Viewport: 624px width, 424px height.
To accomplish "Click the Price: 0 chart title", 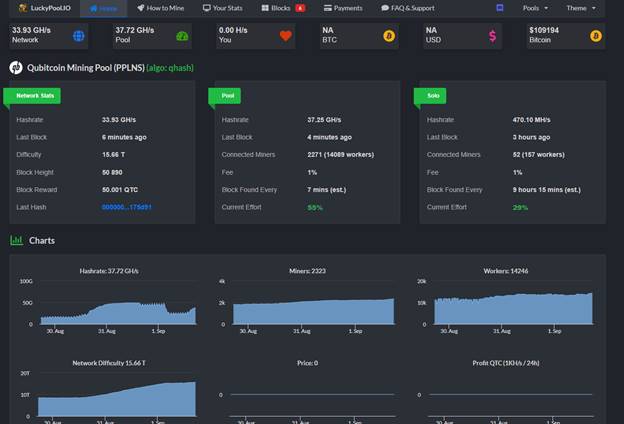I will pyautogui.click(x=307, y=363).
